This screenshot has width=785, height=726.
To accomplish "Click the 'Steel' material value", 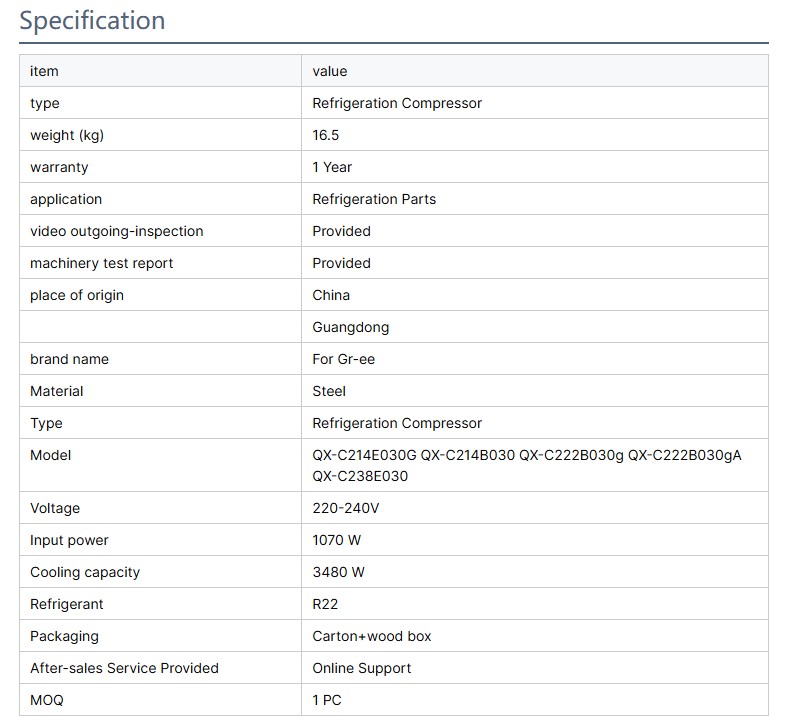I will click(329, 391).
